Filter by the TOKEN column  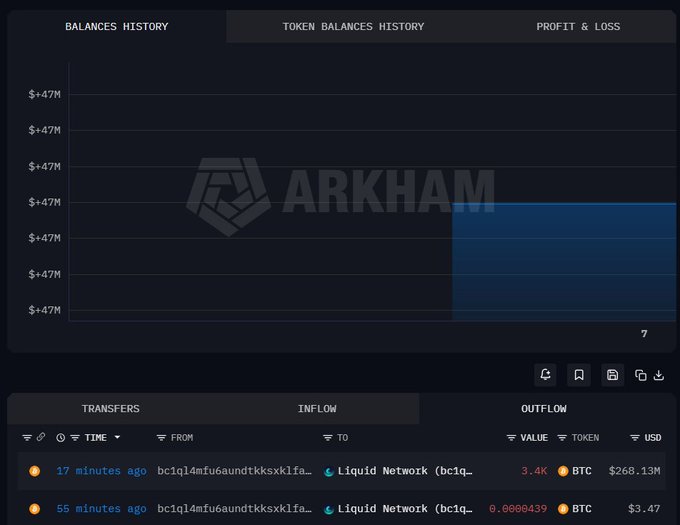point(562,438)
